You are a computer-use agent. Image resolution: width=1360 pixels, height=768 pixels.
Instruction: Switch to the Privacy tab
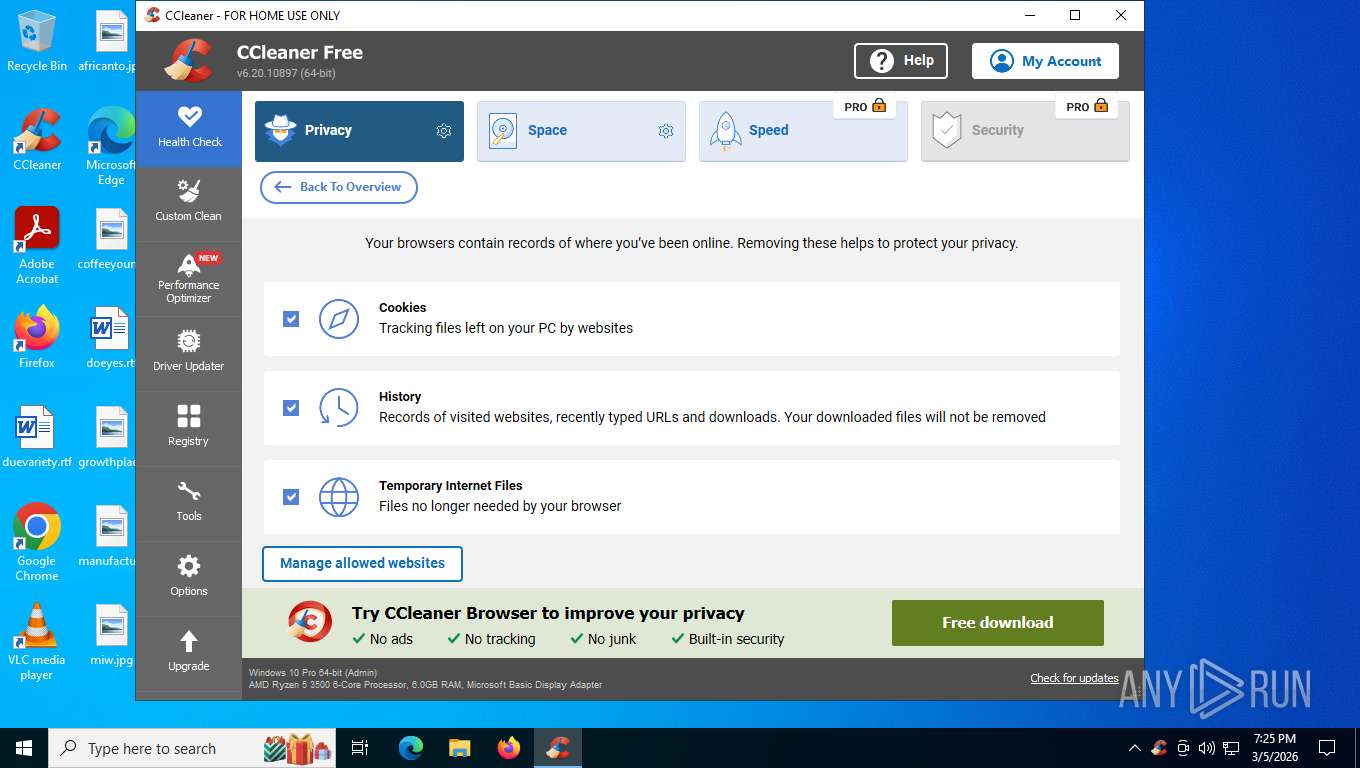tap(359, 131)
